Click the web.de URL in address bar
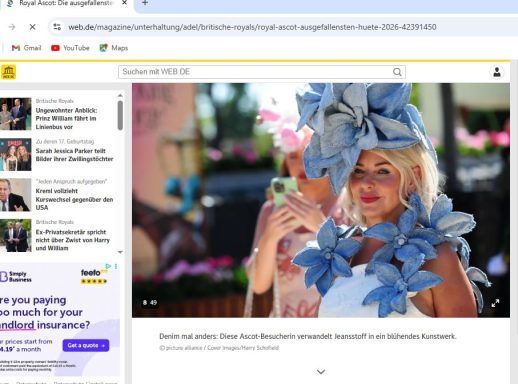Image resolution: width=518 pixels, height=384 pixels. [252, 27]
